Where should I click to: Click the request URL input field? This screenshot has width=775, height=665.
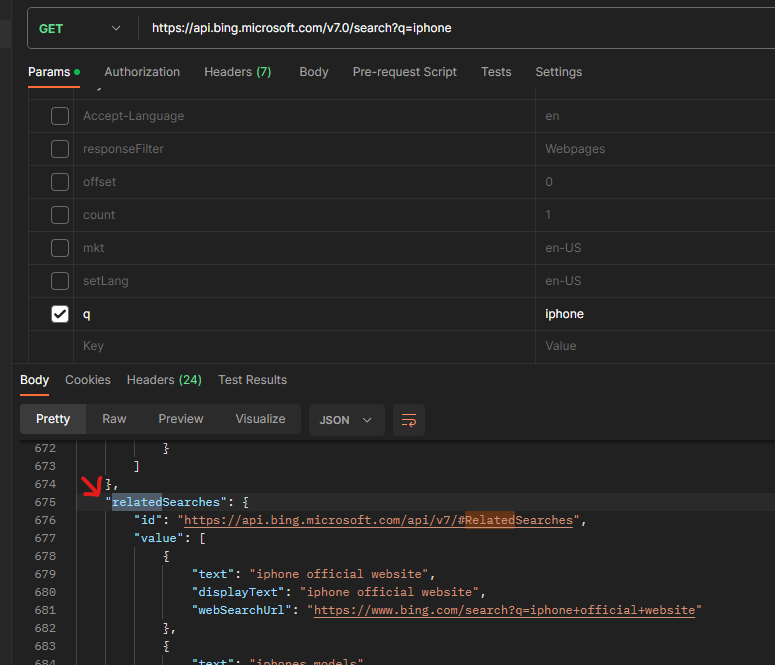pyautogui.click(x=450, y=28)
